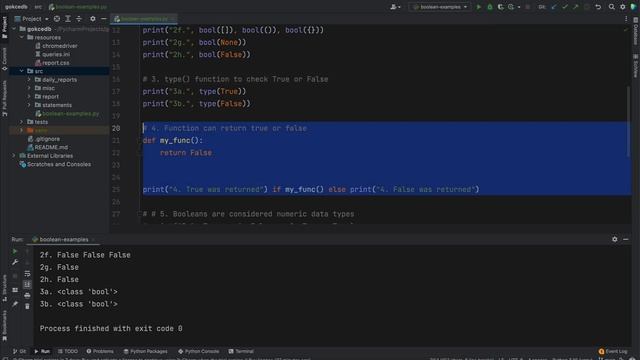Click the colorful JetBrains Toolbox icon in the top-right corner
640x360 pixels.
pos(633,7)
